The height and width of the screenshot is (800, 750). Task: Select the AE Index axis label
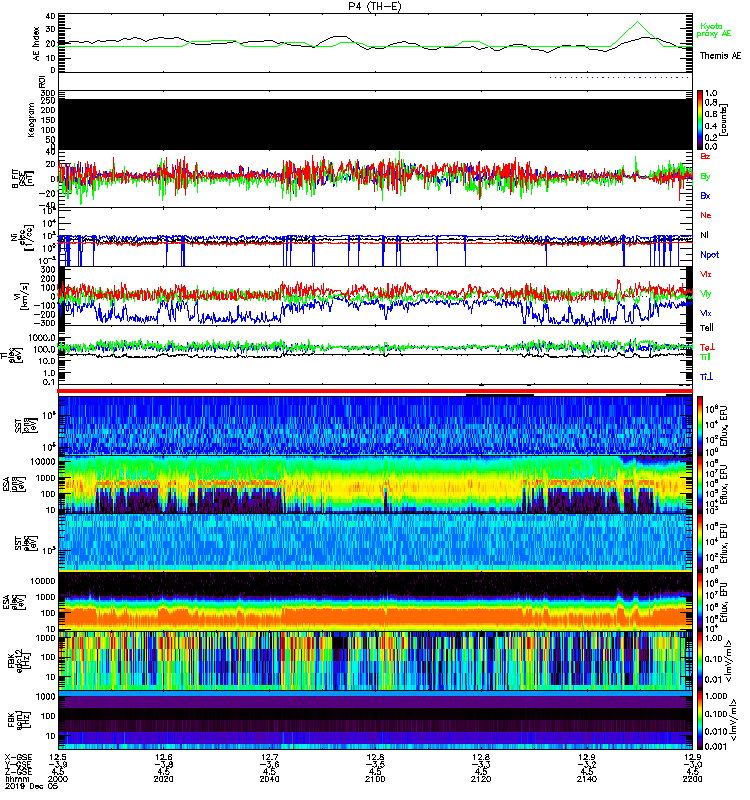[x=36, y=44]
